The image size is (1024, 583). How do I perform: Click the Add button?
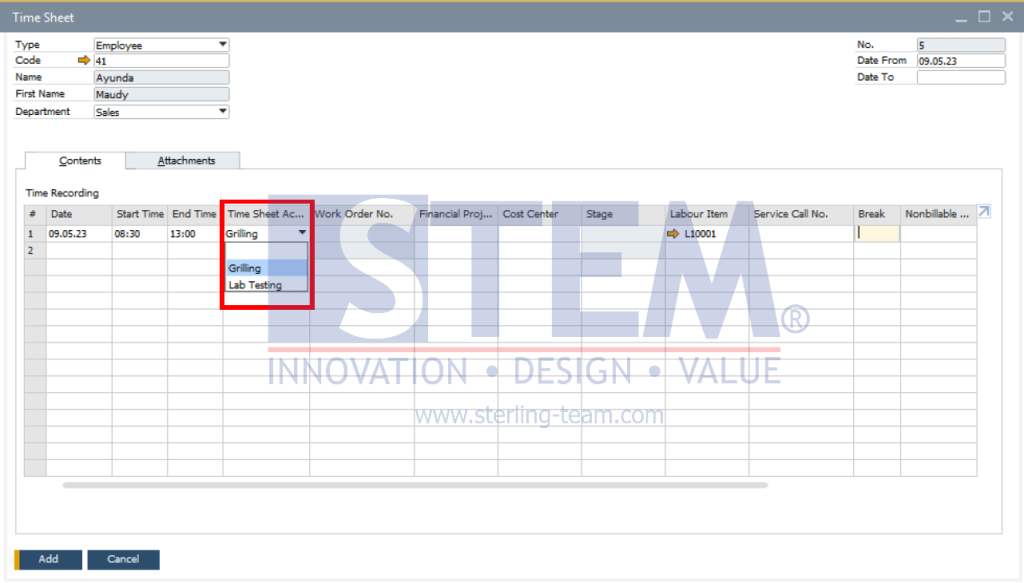click(47, 559)
